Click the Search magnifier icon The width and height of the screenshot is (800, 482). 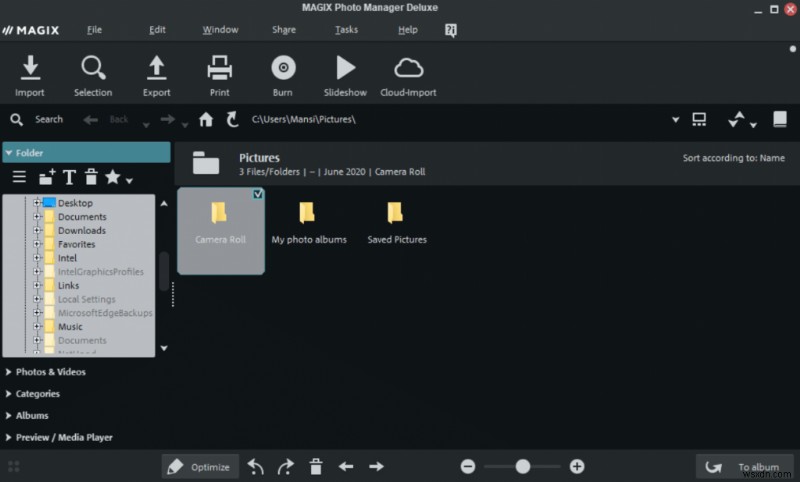tap(16, 120)
